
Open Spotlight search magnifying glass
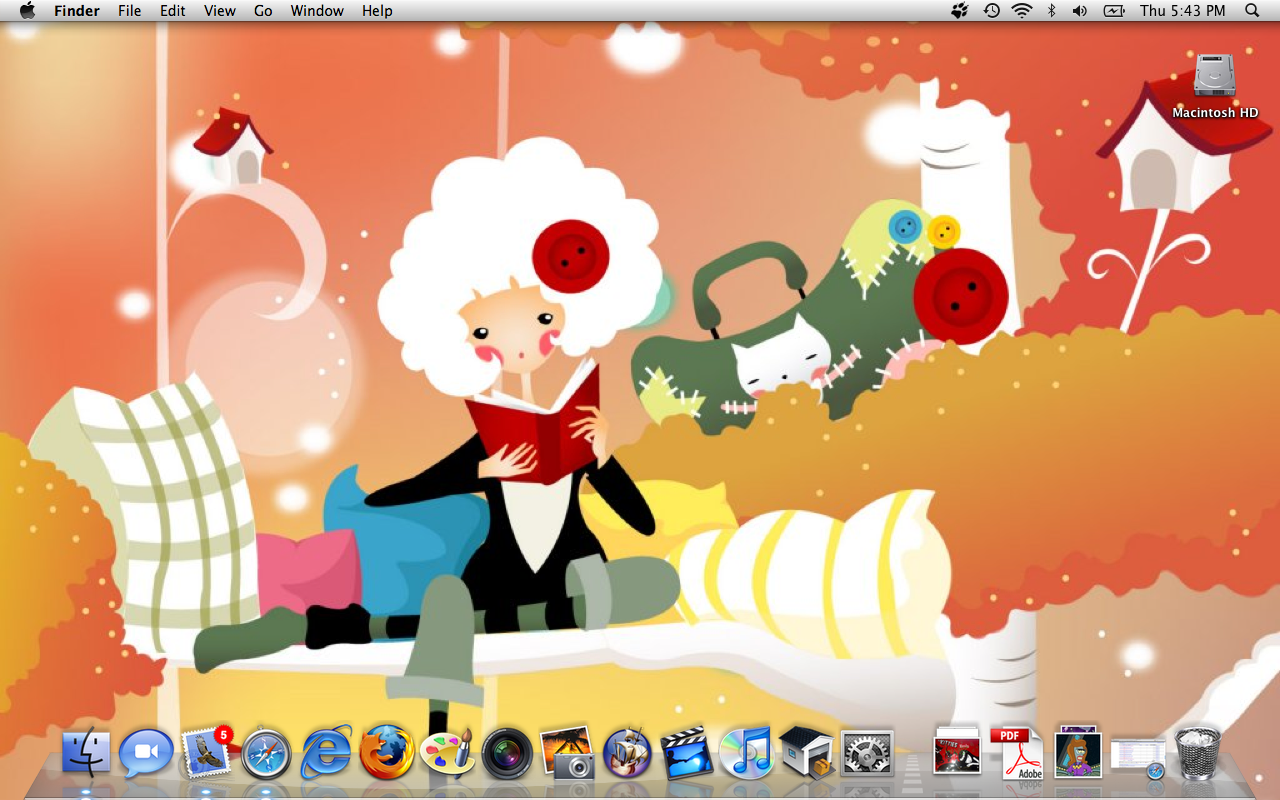pos(1252,11)
